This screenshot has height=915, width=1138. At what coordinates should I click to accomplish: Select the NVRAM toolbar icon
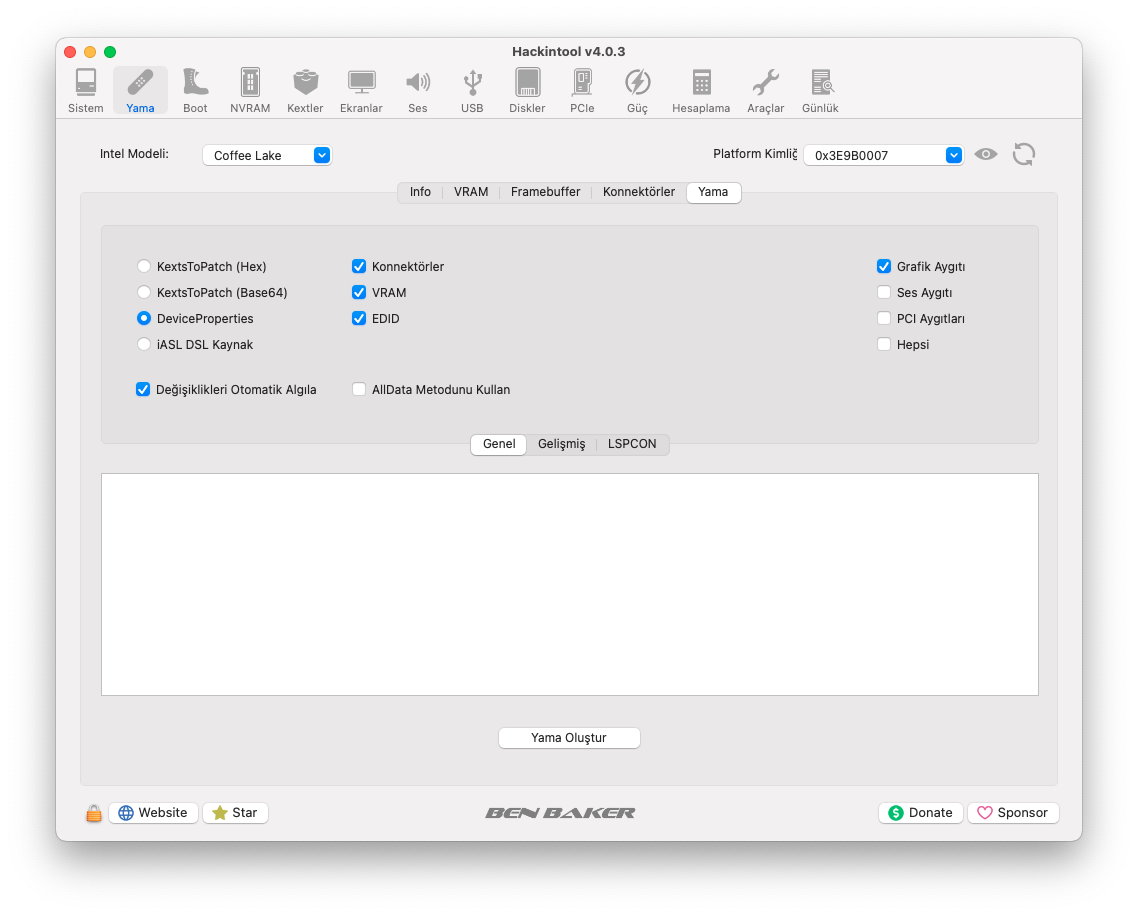pos(250,90)
